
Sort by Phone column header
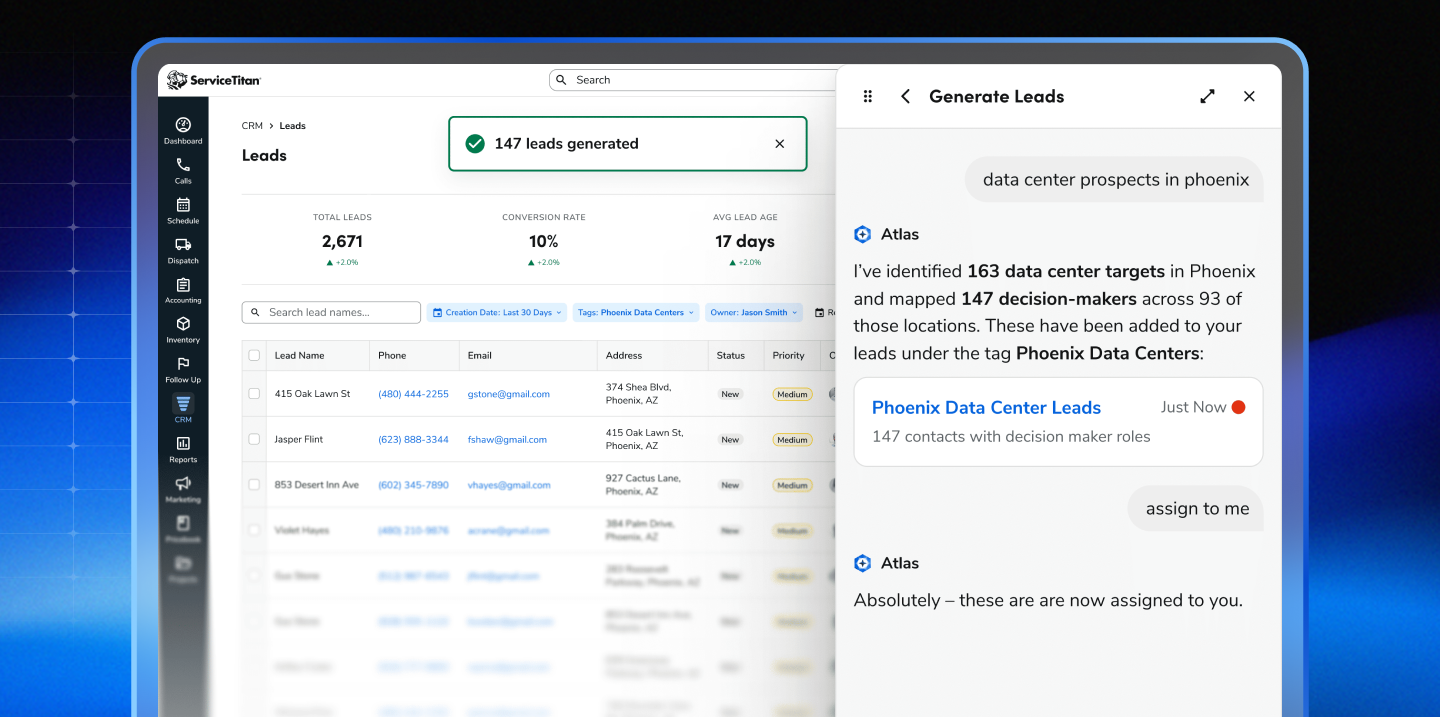click(x=392, y=355)
